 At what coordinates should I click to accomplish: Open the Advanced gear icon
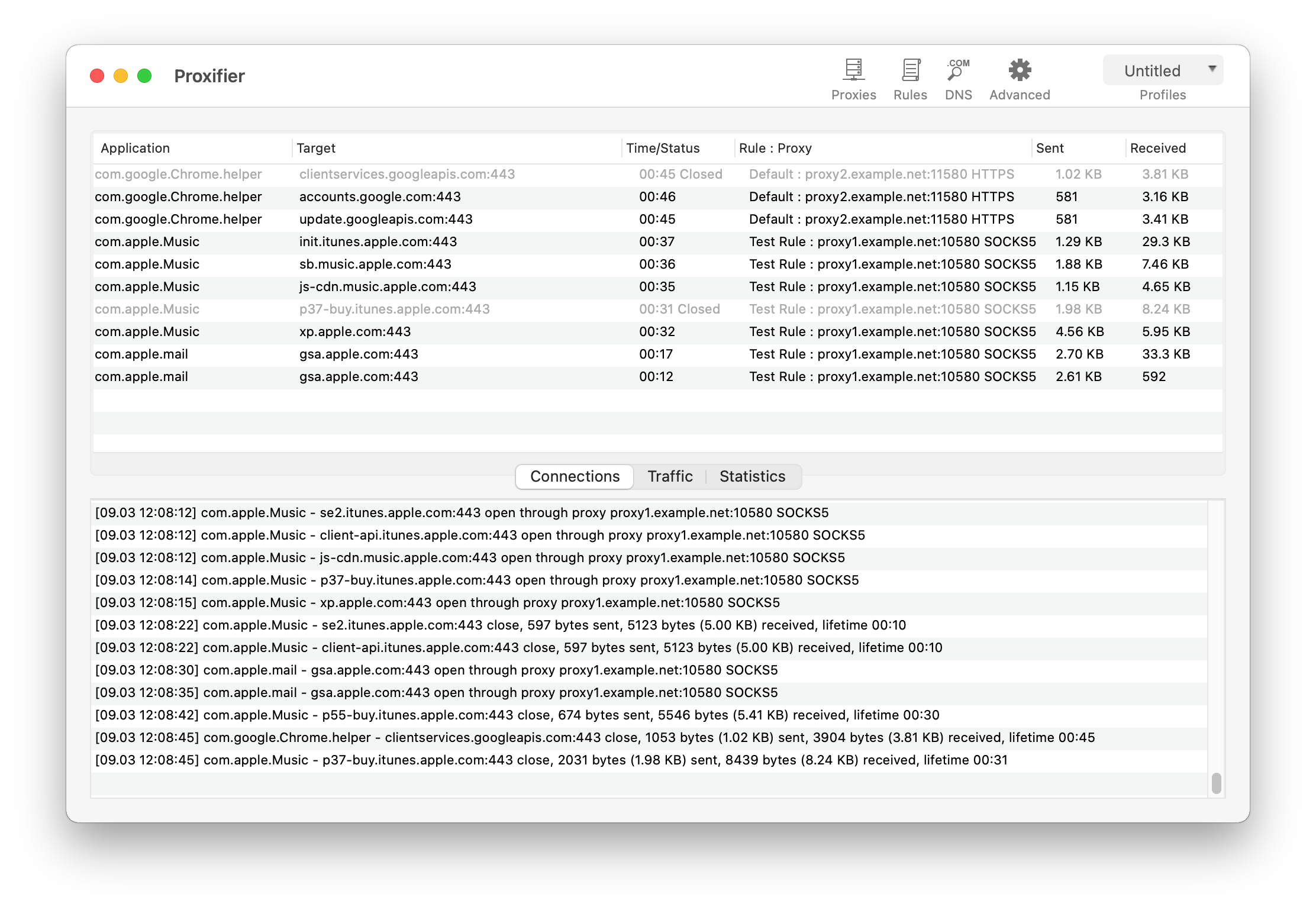point(1020,71)
